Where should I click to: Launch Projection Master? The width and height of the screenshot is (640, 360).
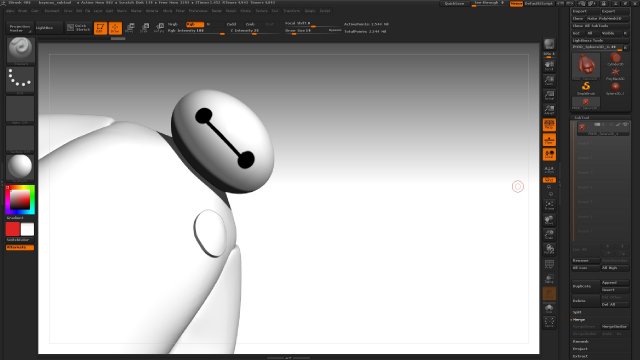pyautogui.click(x=20, y=28)
